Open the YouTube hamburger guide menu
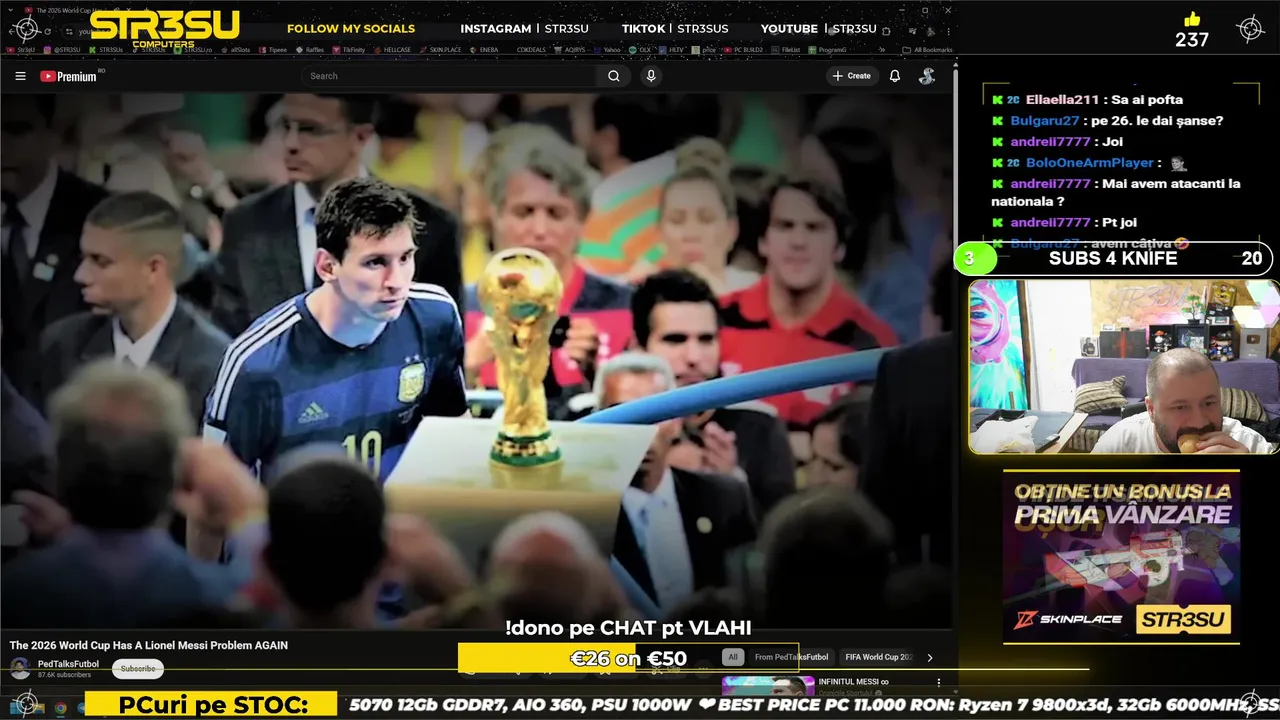 tap(20, 76)
